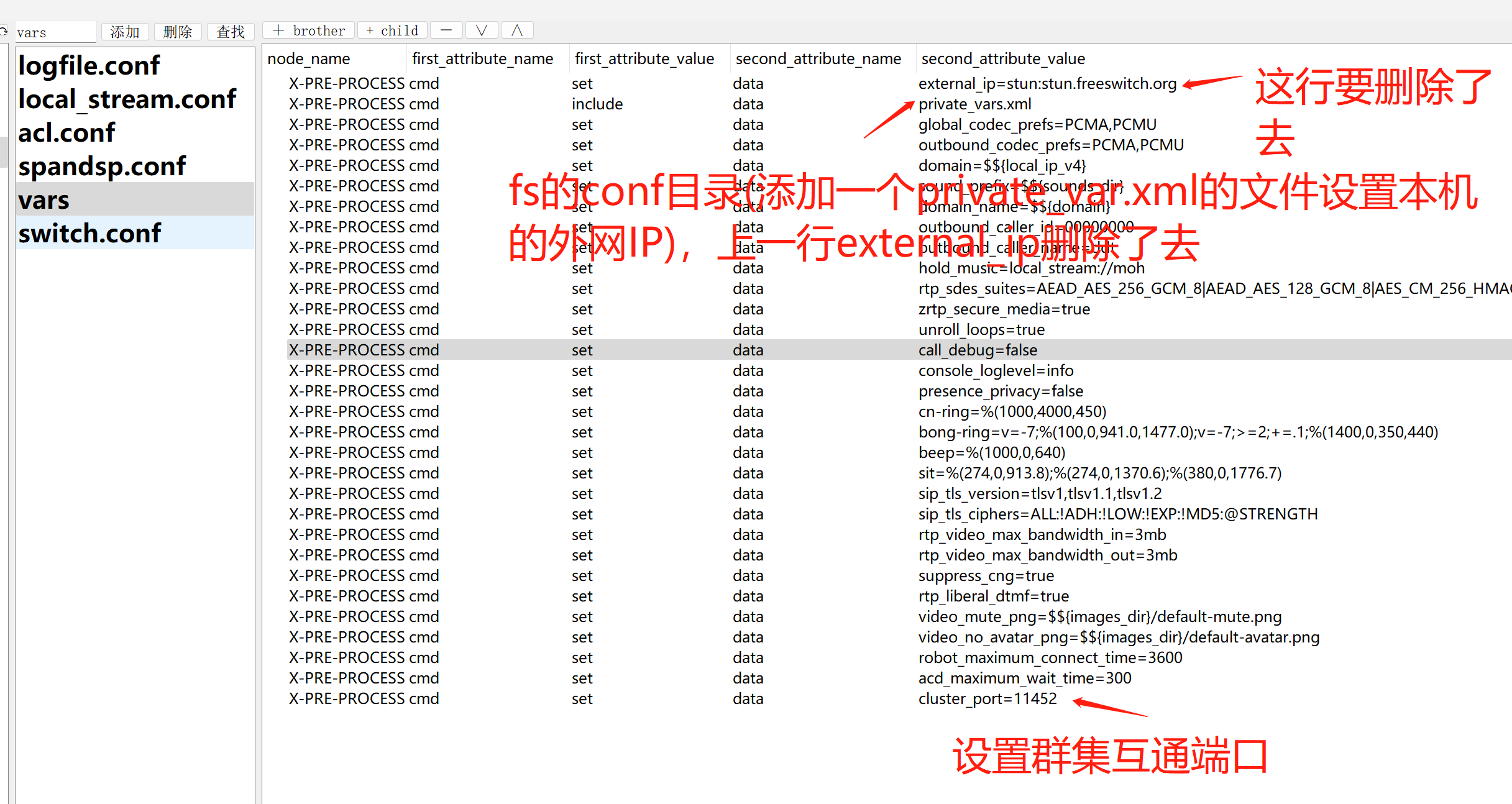This screenshot has height=804, width=1512.
Task: Click the 添加 button
Action: pos(125,31)
